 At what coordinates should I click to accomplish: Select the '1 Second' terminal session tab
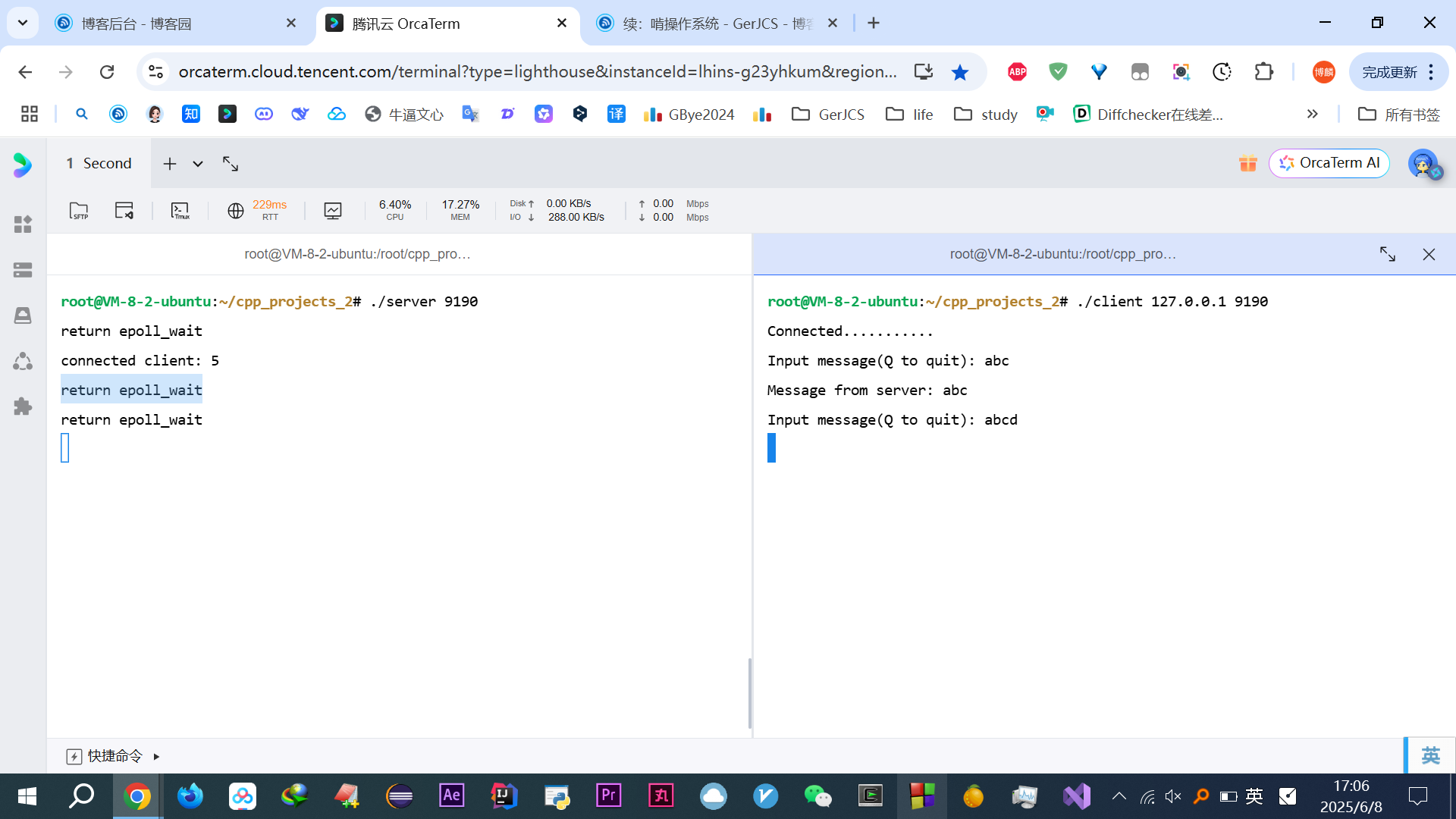(99, 163)
